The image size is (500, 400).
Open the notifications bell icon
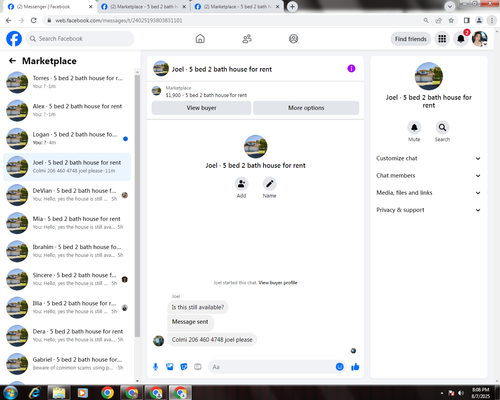(461, 39)
